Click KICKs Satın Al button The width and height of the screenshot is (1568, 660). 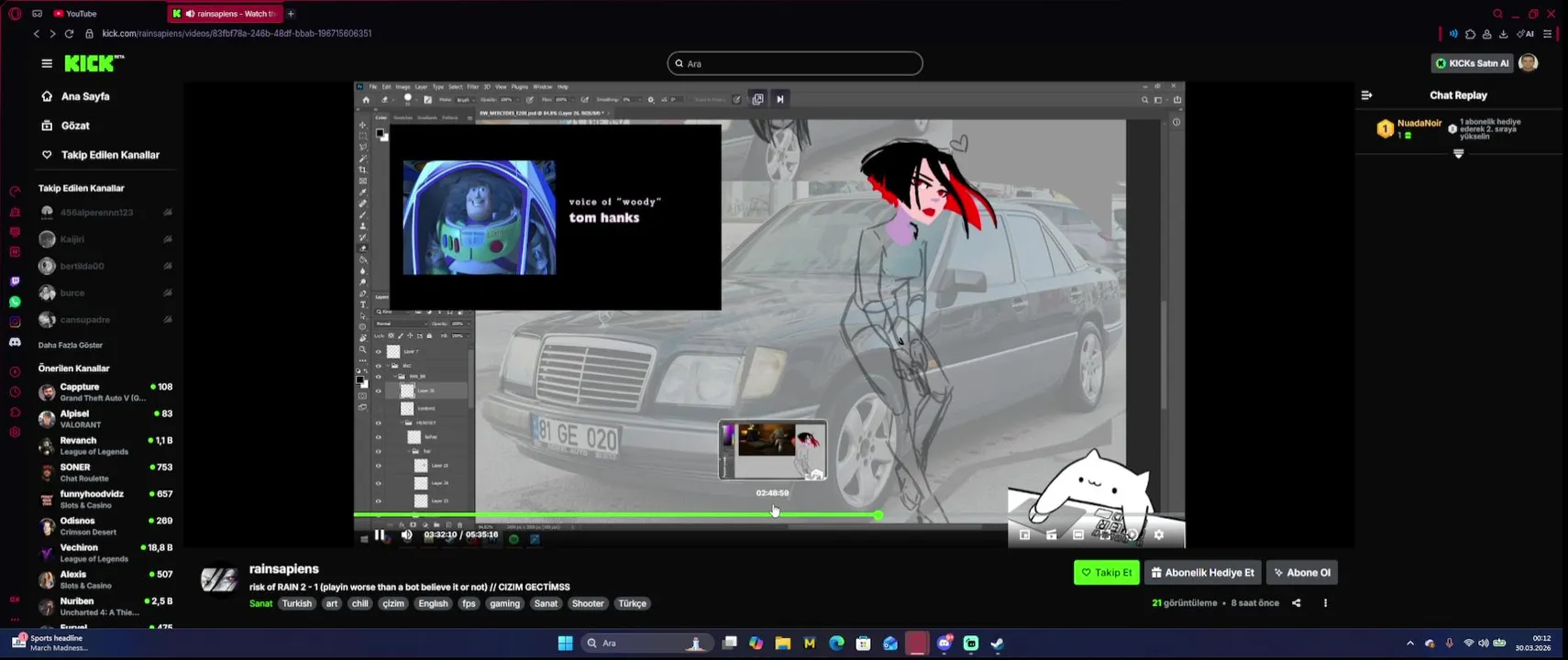click(1472, 63)
